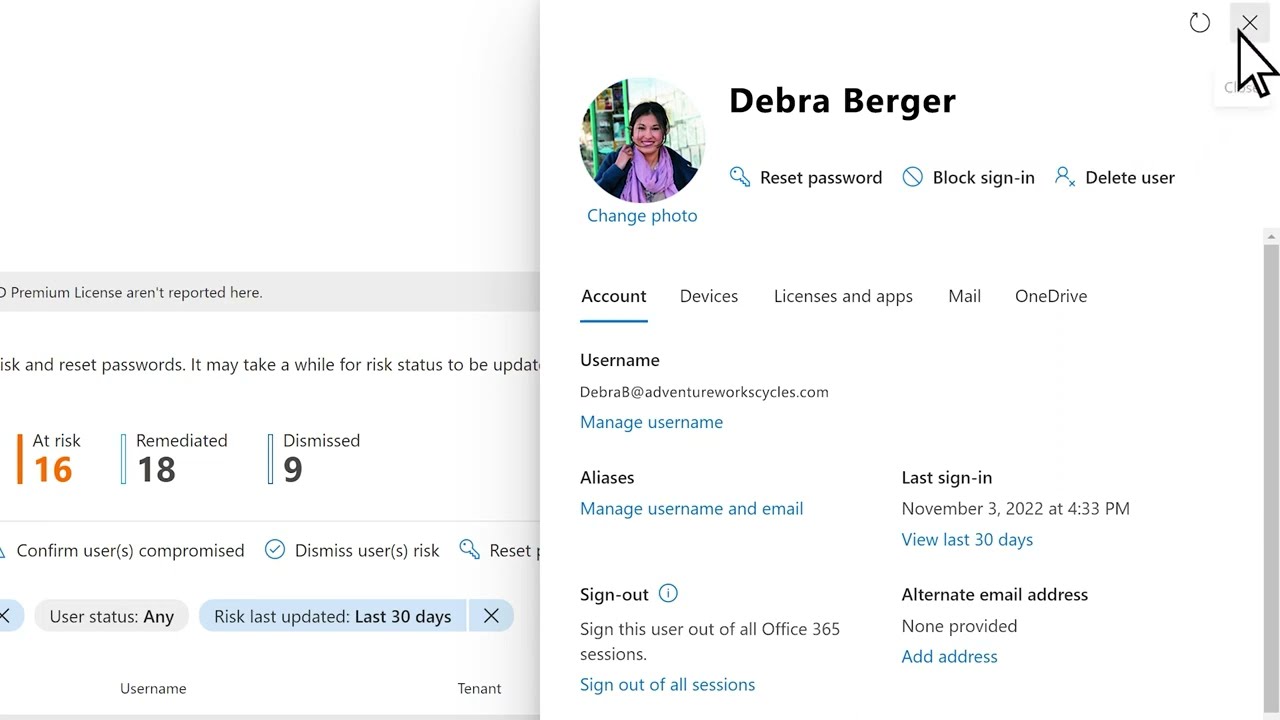
Task: Click the Dismiss user(s) risk checkmark icon
Action: point(275,549)
